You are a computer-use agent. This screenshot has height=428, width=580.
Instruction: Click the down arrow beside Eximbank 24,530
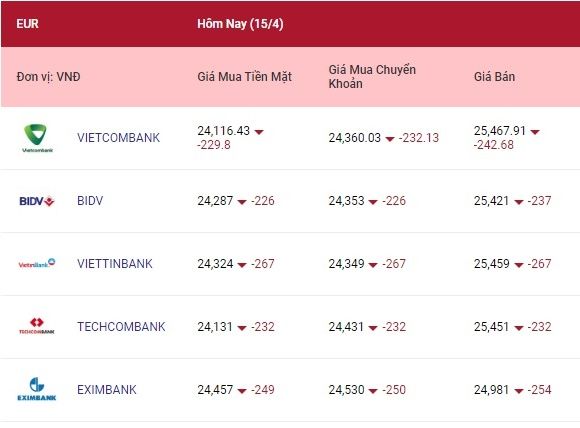373,391
